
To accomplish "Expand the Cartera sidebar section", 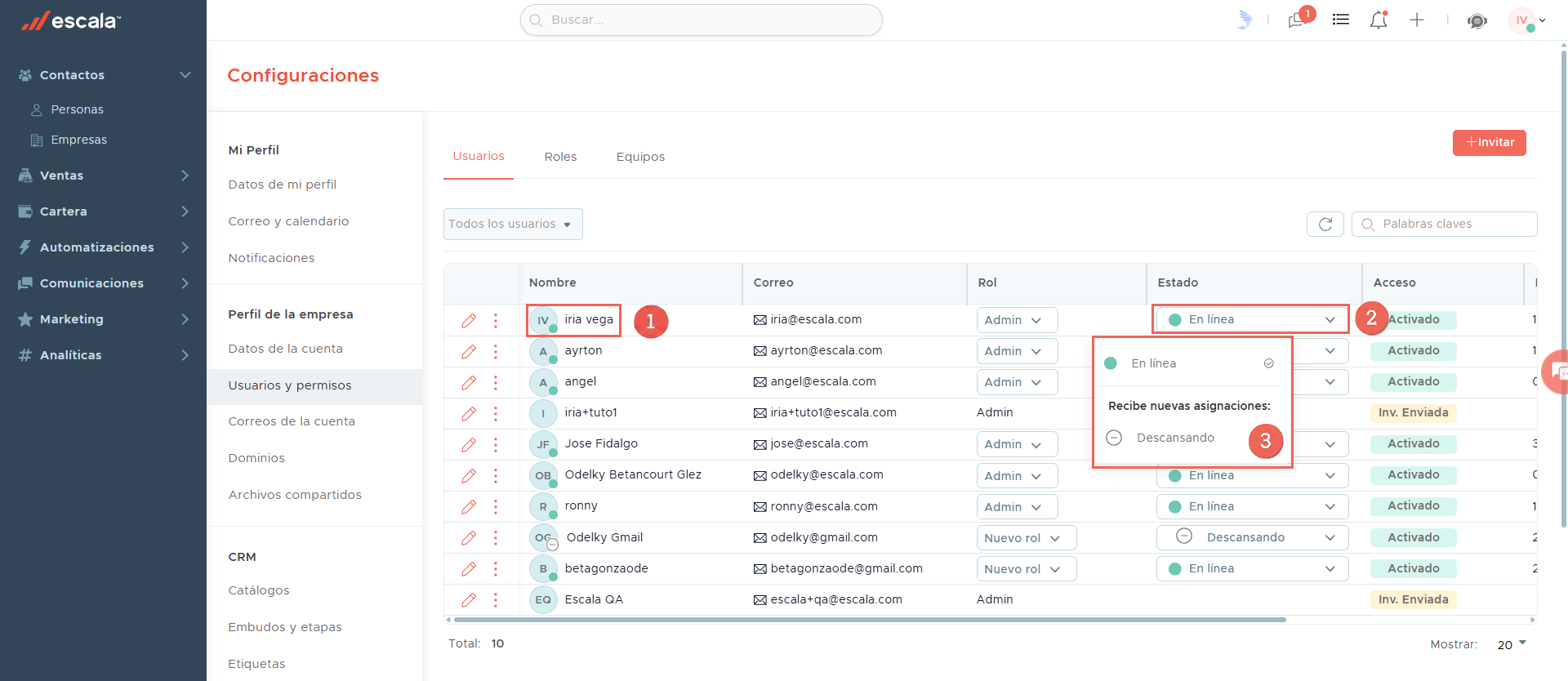I will pos(104,211).
